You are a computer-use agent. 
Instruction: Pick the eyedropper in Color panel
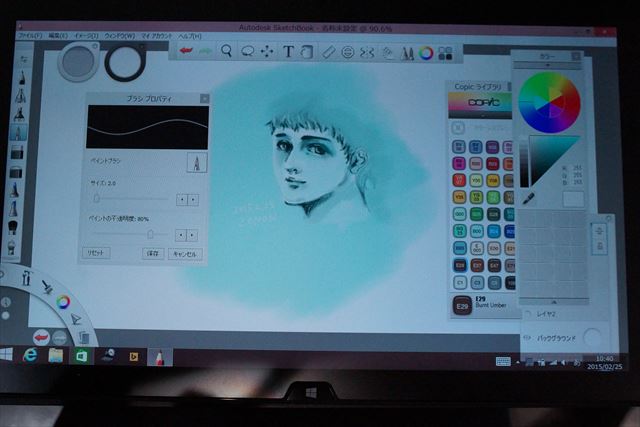(x=529, y=199)
